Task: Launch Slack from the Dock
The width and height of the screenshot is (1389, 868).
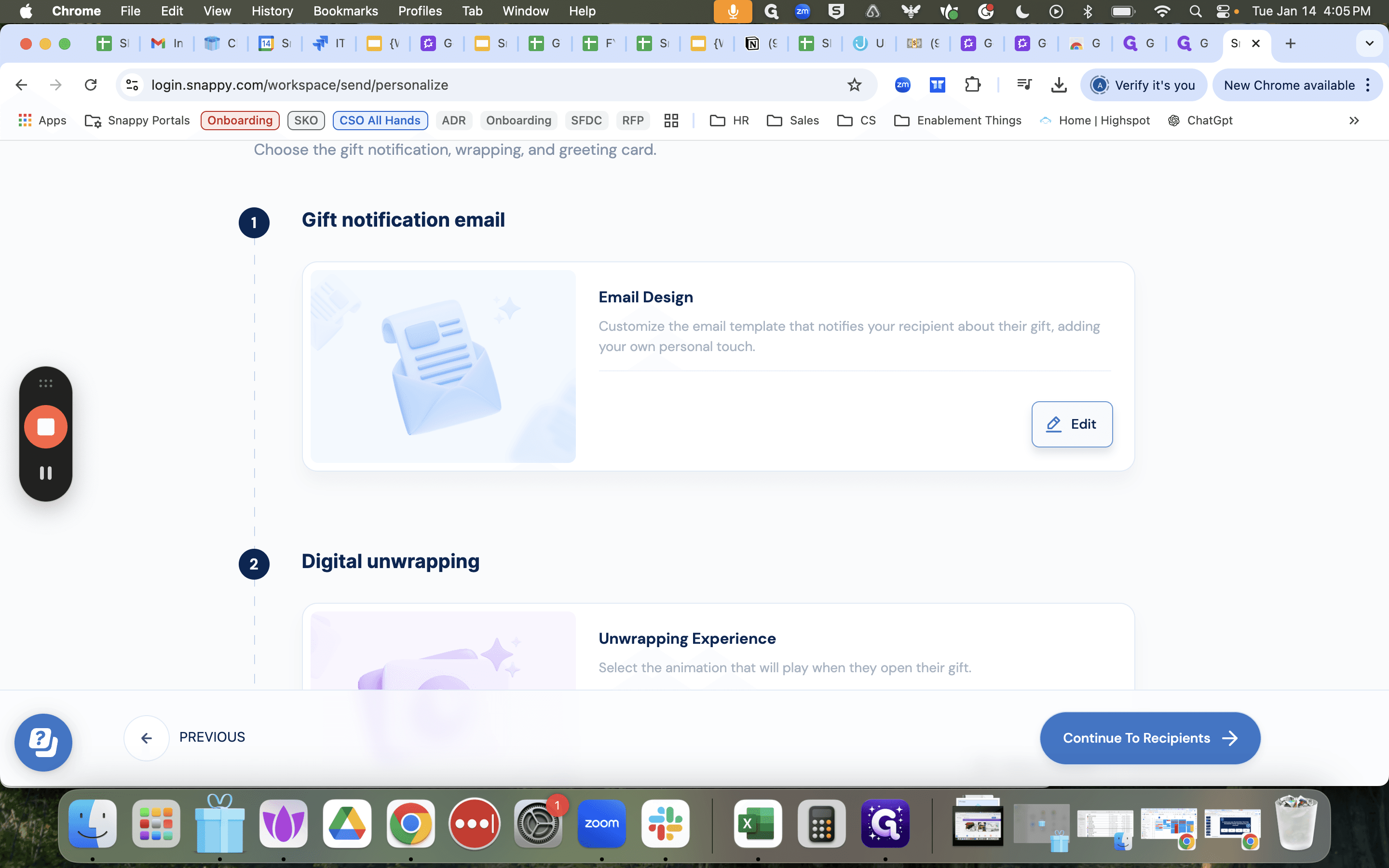Action: pyautogui.click(x=665, y=823)
